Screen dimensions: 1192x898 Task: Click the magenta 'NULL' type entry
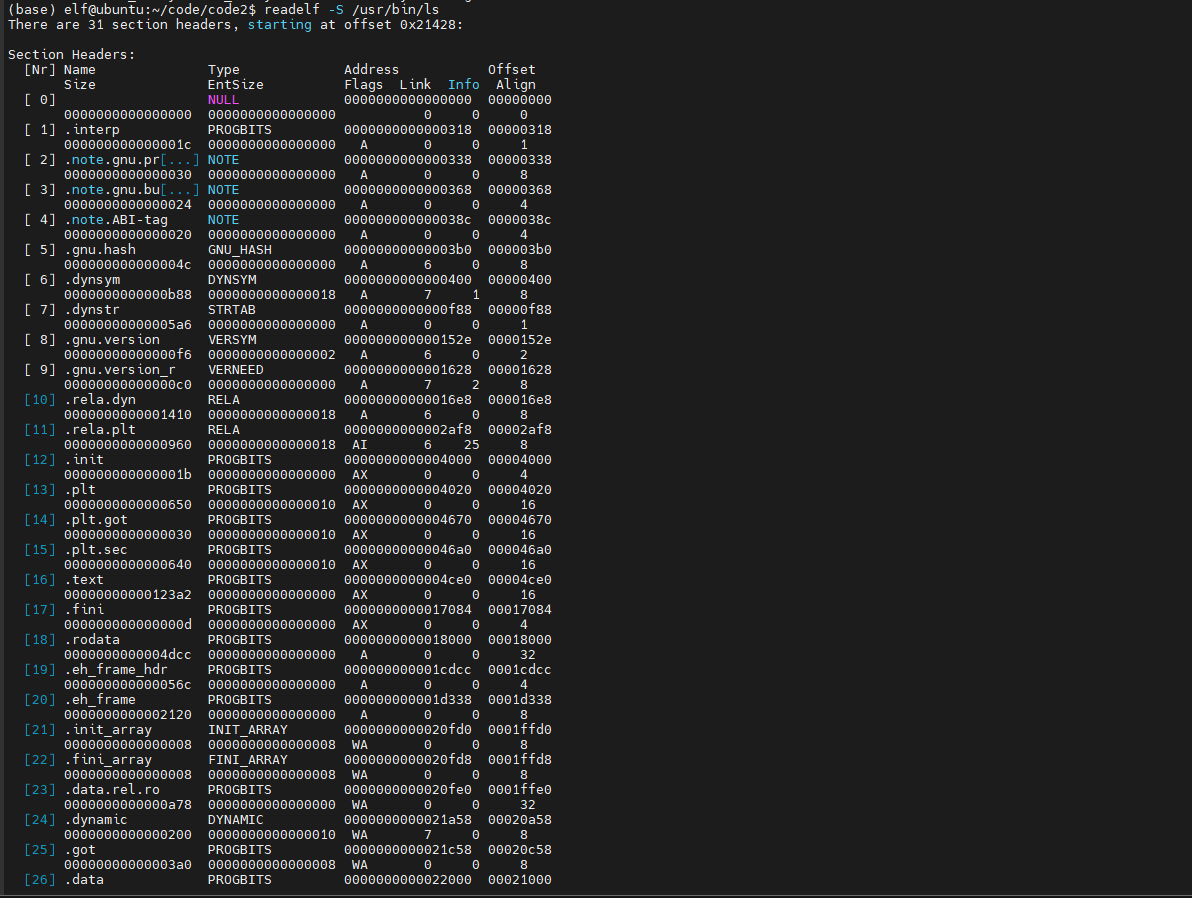(x=224, y=100)
